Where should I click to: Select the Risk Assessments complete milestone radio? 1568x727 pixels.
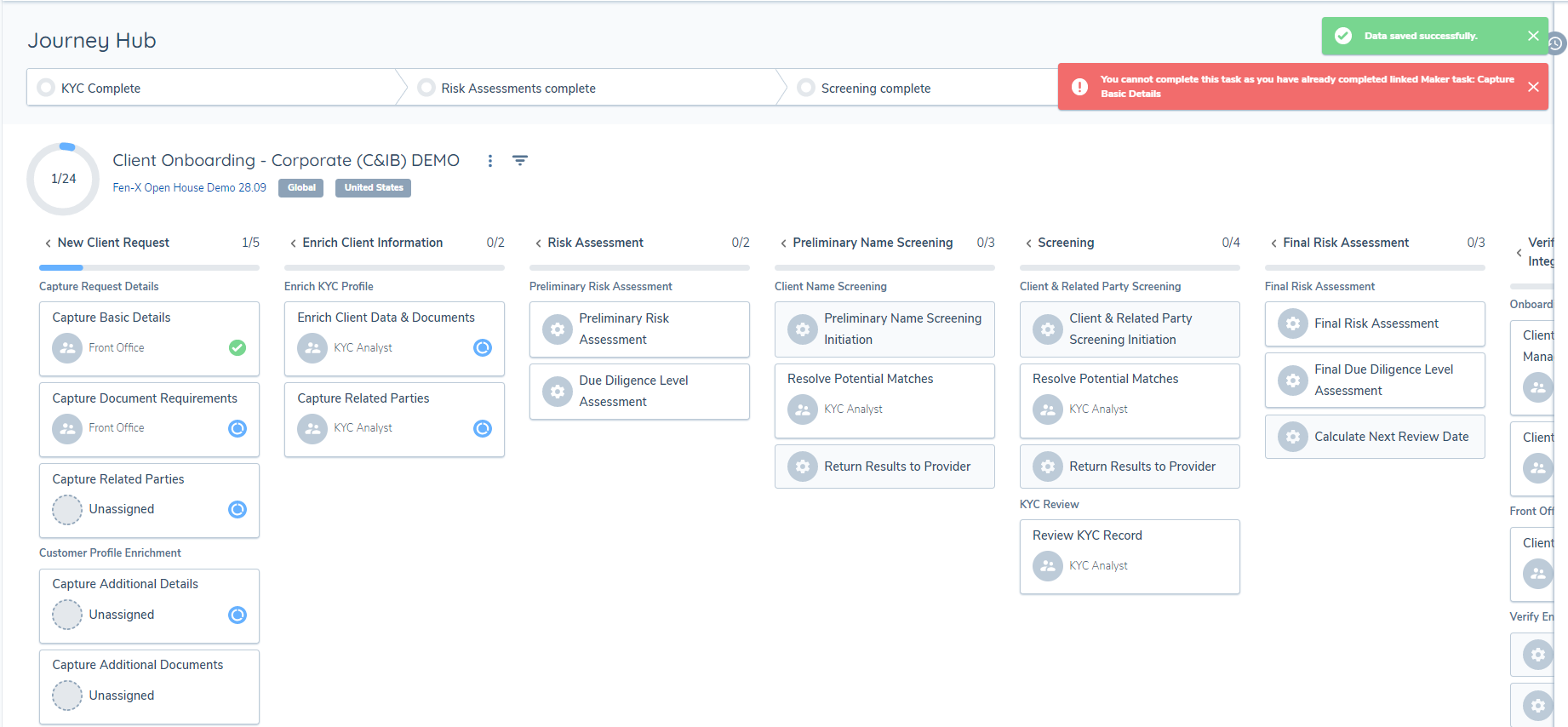(426, 88)
